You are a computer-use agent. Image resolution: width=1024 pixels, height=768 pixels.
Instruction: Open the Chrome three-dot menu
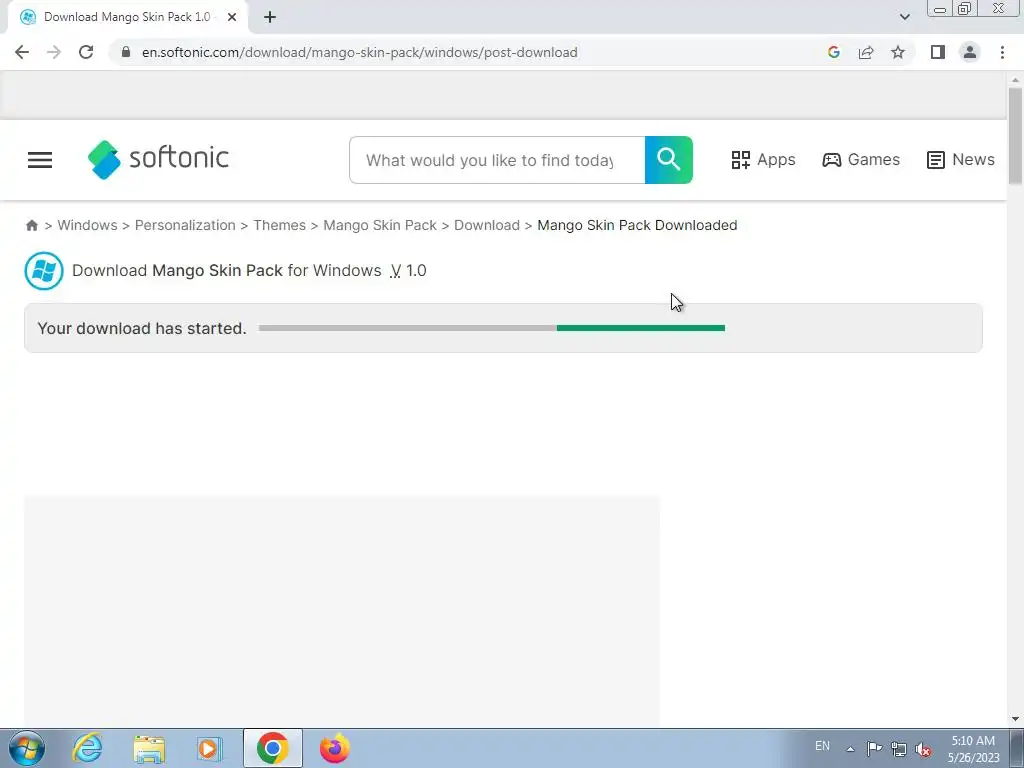coord(1002,52)
